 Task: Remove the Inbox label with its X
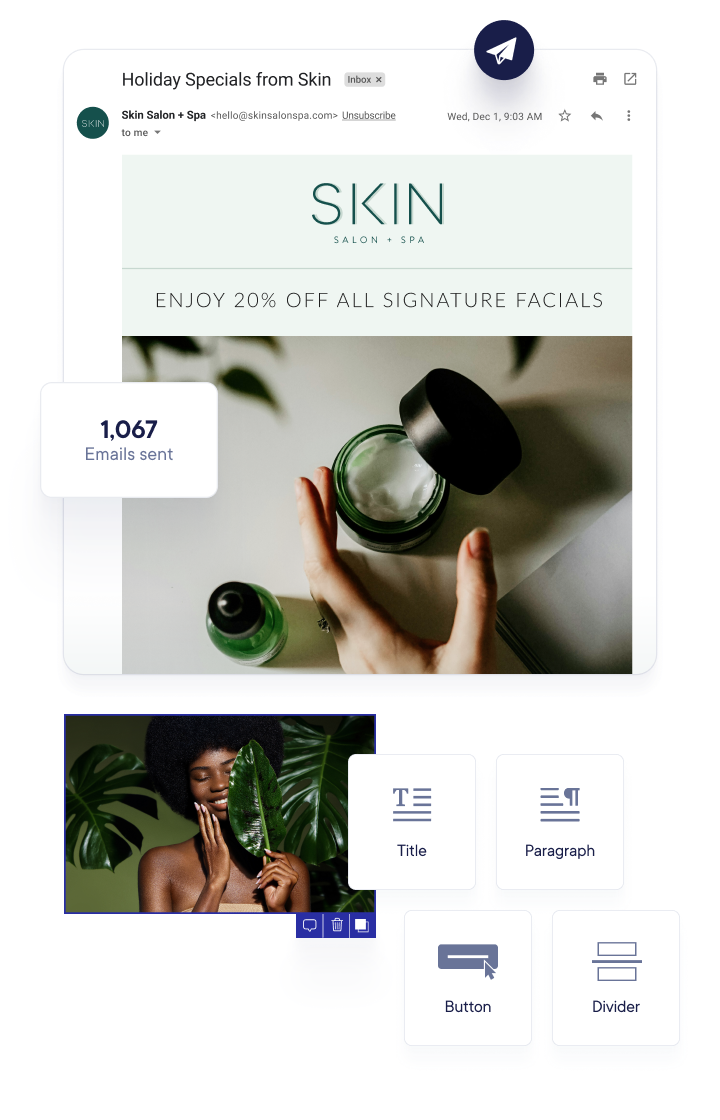[x=379, y=79]
